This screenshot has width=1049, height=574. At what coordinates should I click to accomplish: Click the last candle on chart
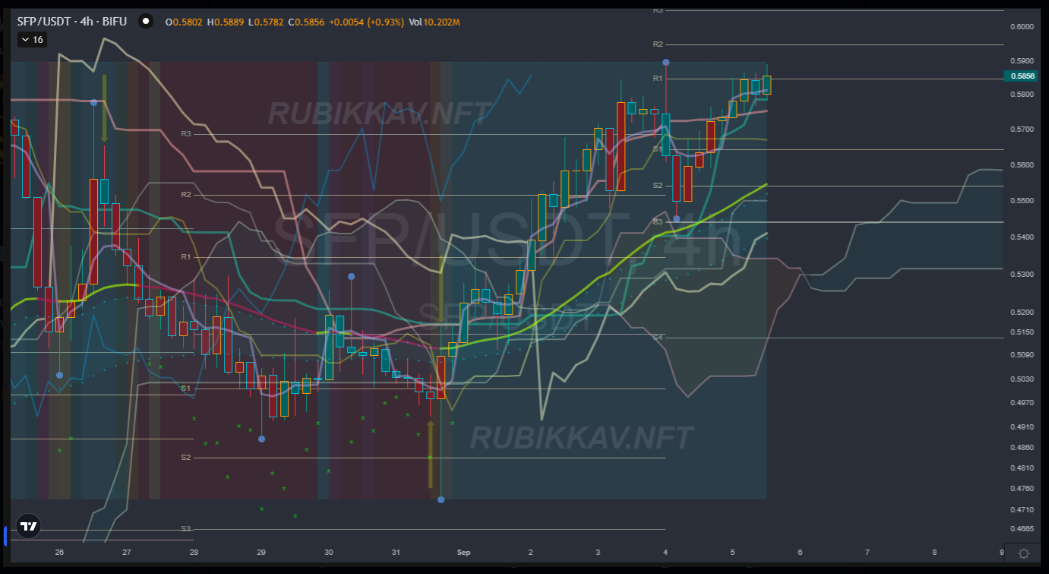[767, 84]
